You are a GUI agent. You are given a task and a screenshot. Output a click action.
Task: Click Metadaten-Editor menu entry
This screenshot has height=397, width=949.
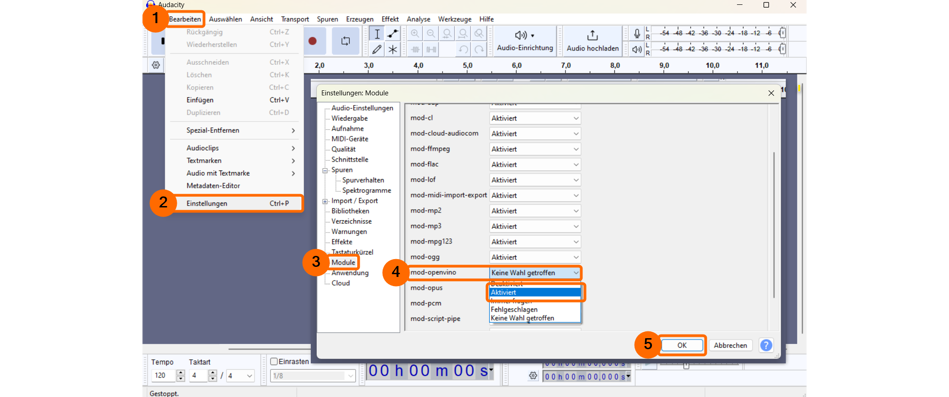(x=234, y=186)
